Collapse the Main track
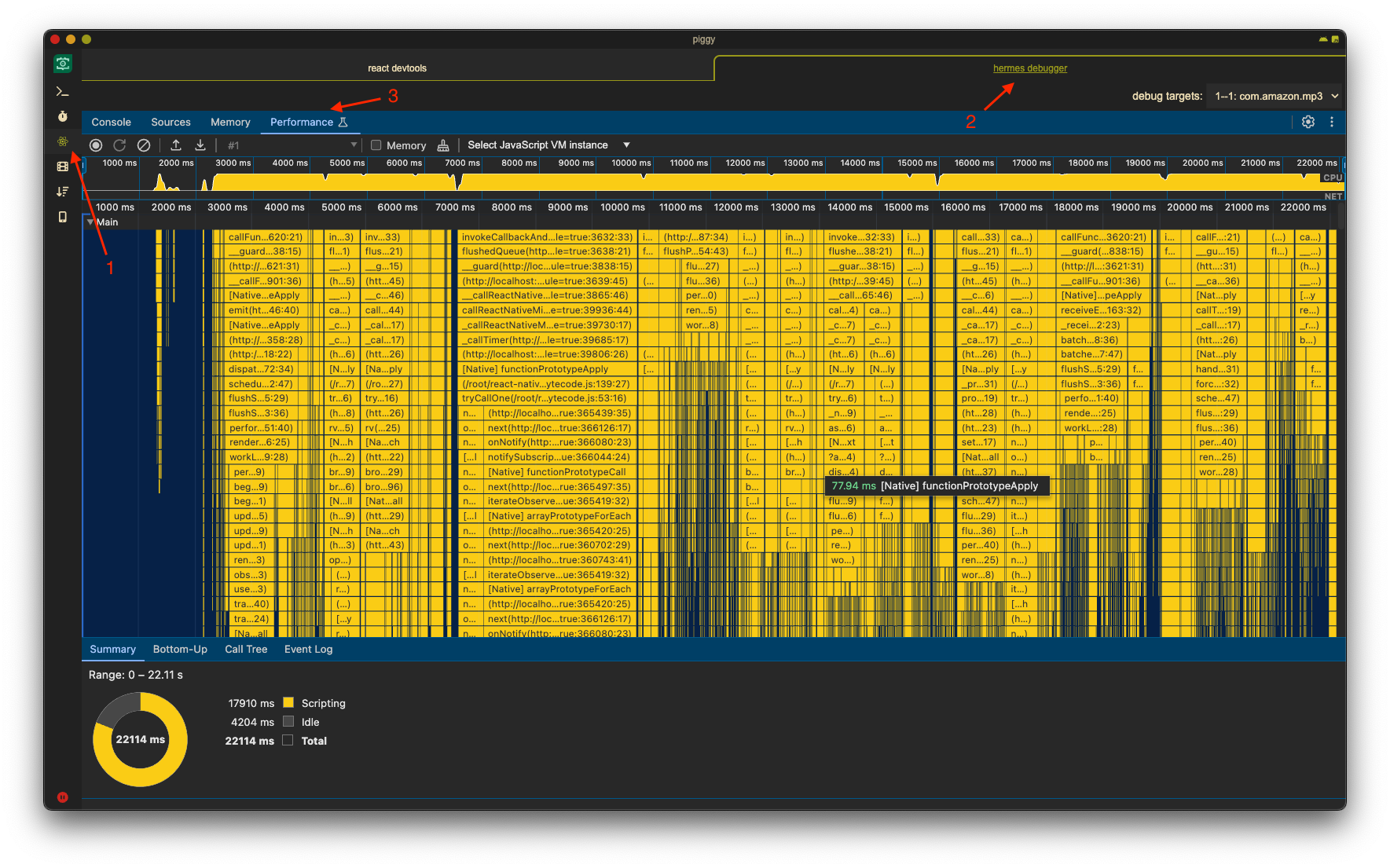The image size is (1390, 868). tap(90, 222)
